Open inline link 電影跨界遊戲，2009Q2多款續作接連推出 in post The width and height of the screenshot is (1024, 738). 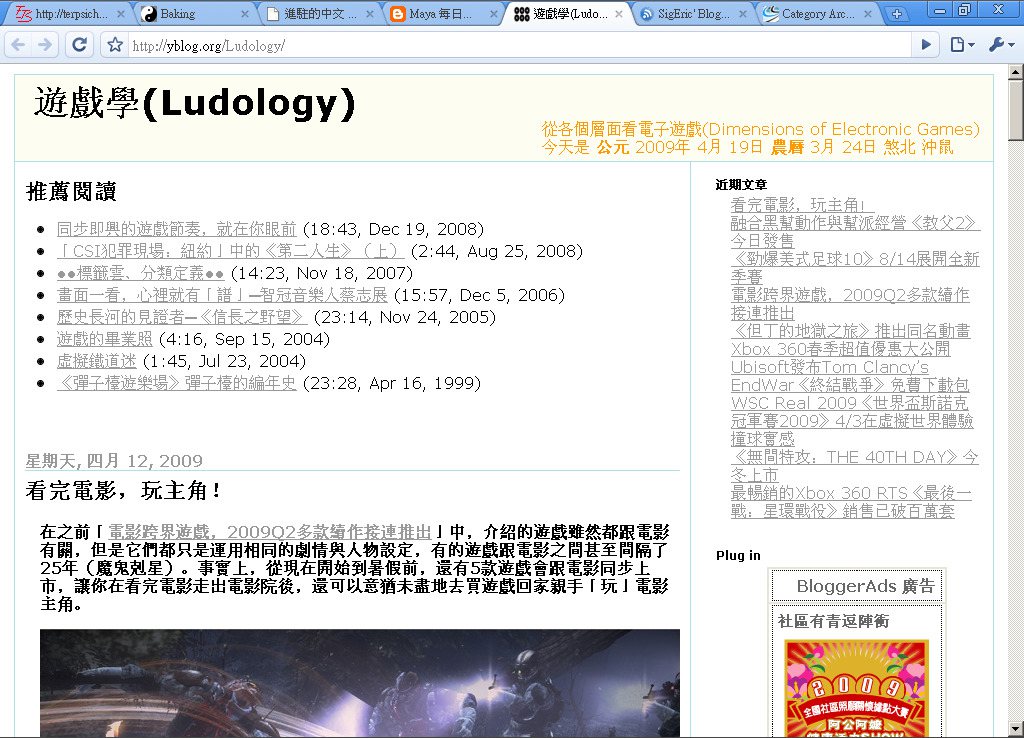270,532
